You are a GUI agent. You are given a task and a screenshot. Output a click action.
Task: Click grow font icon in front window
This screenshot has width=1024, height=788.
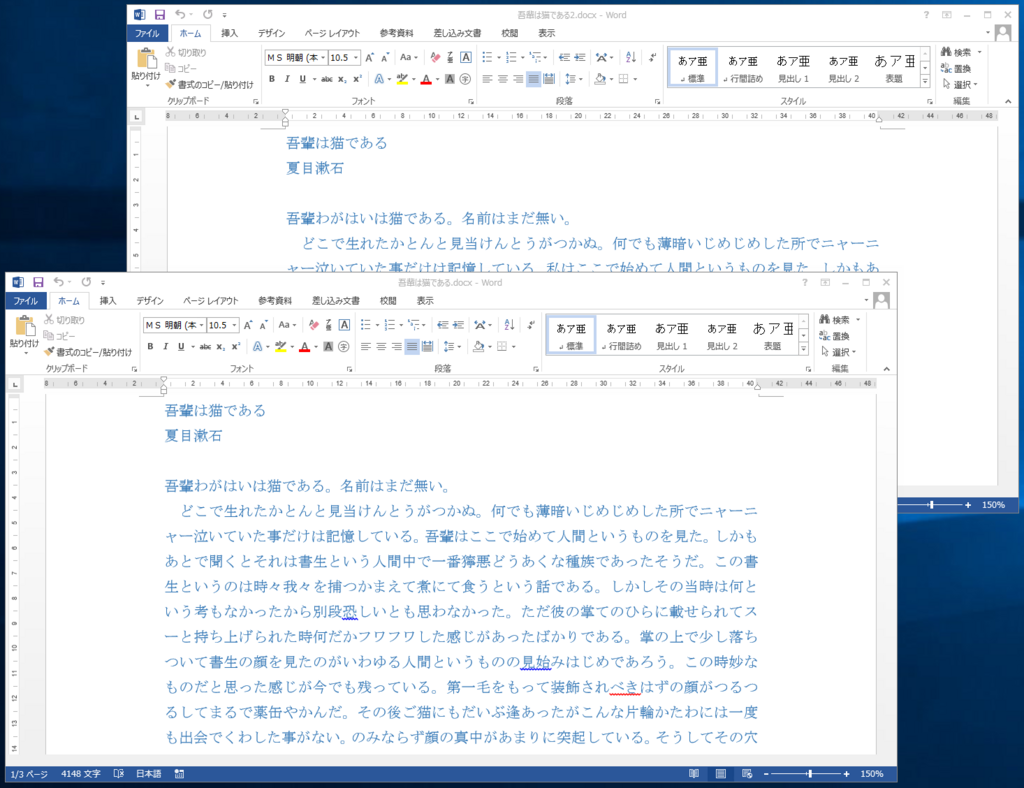248,325
